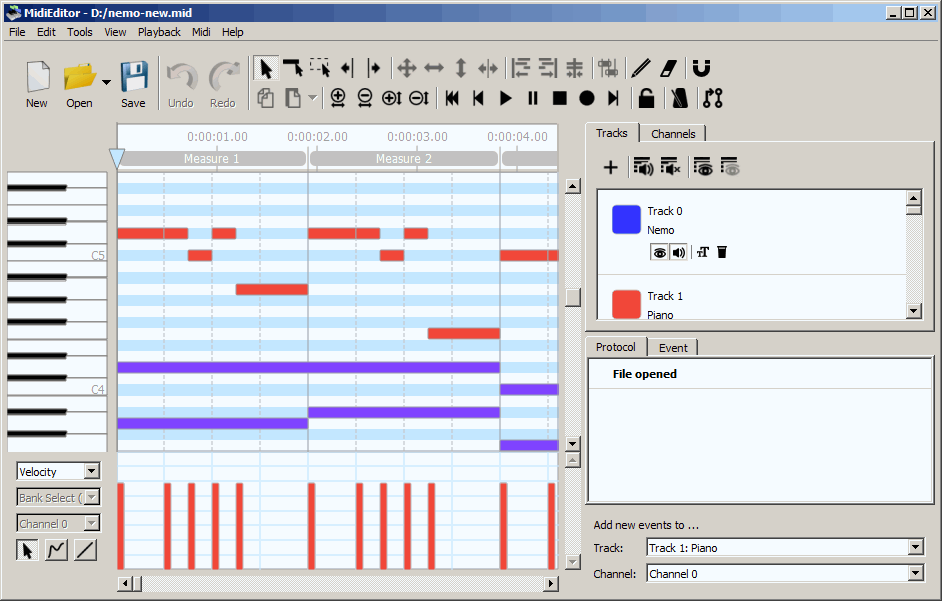Rename Track 0 with text icon
This screenshot has width=942, height=601.
point(703,252)
